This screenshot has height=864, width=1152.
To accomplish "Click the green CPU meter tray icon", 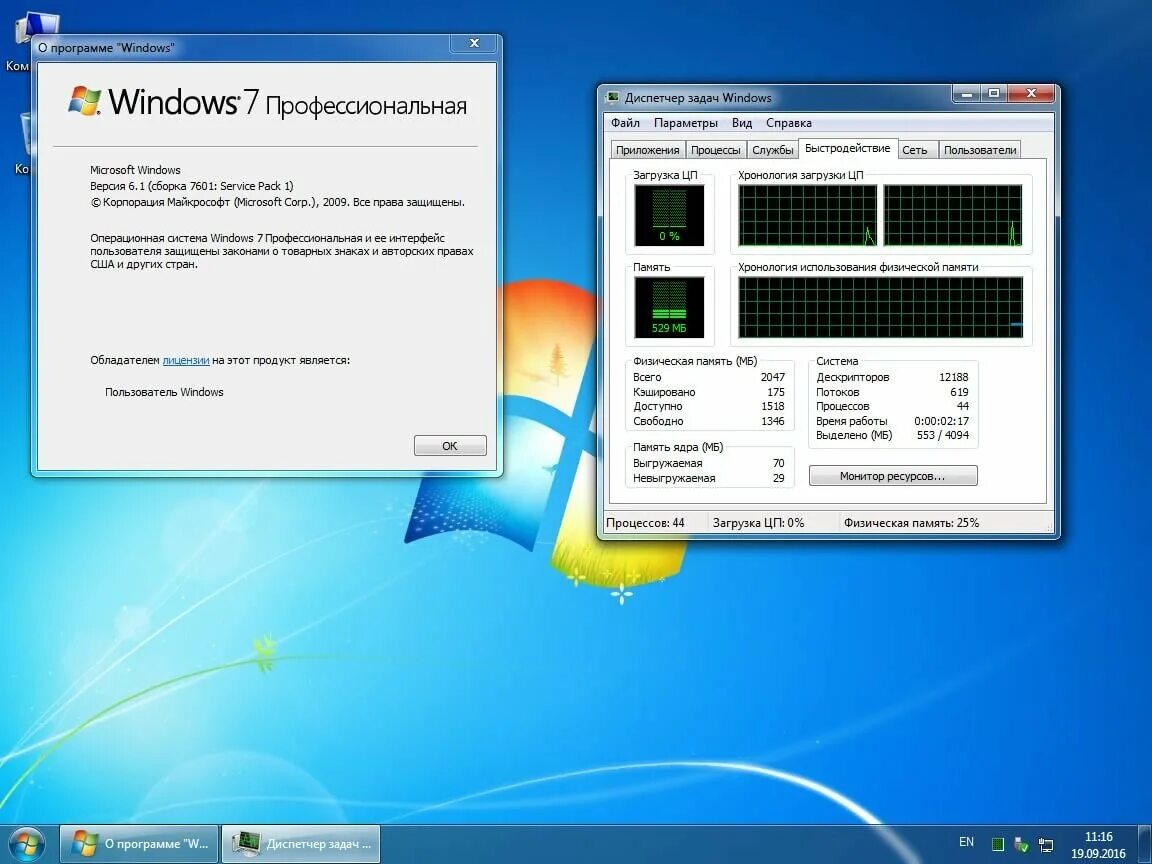I will (x=998, y=844).
